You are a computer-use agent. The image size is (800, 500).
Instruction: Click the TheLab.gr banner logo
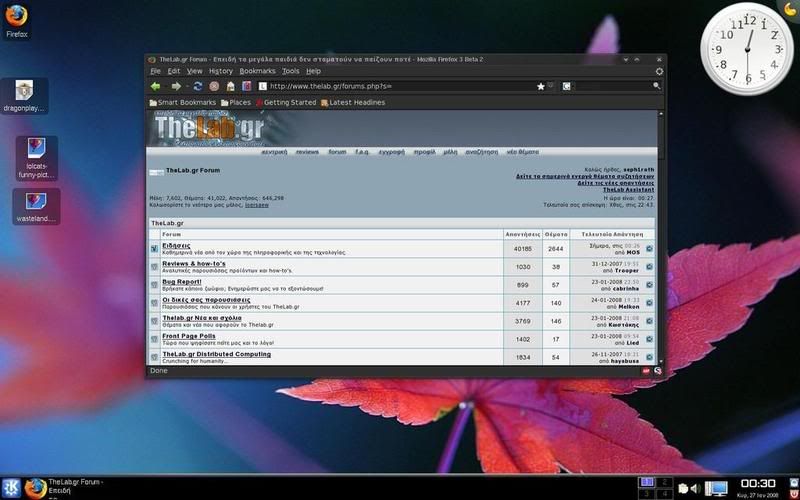[x=210, y=128]
